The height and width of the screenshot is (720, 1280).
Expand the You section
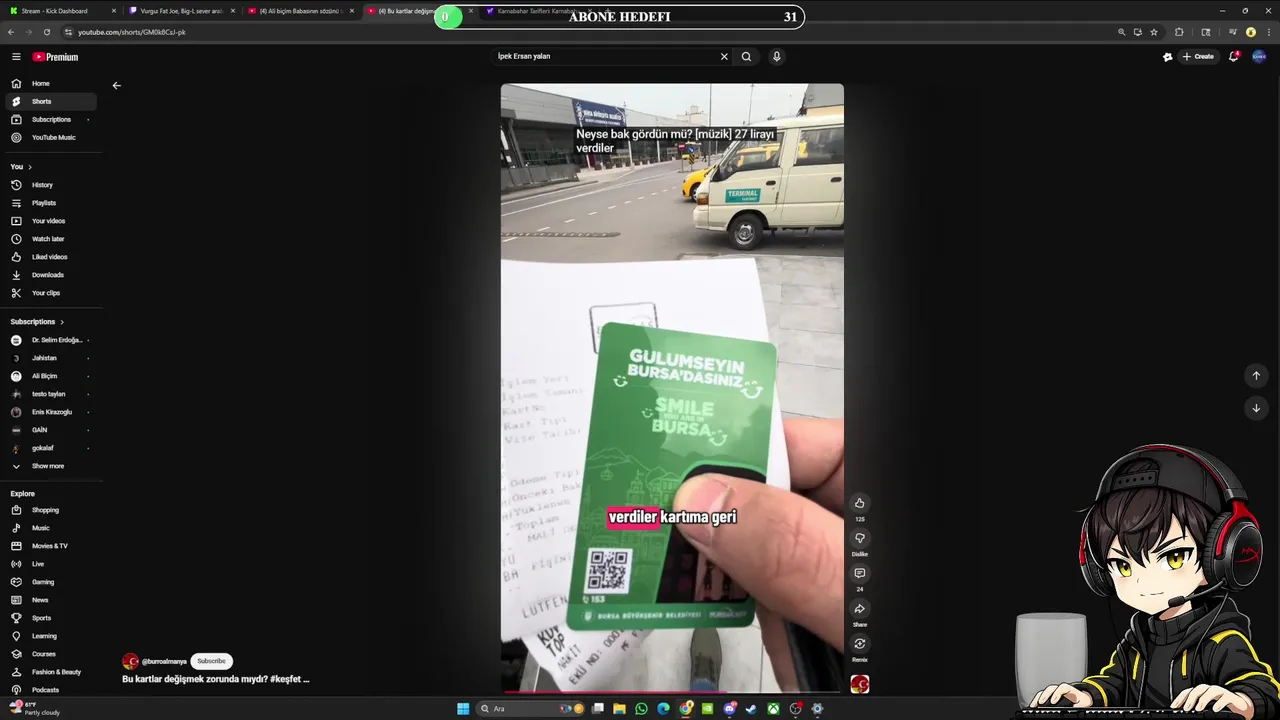(21, 167)
